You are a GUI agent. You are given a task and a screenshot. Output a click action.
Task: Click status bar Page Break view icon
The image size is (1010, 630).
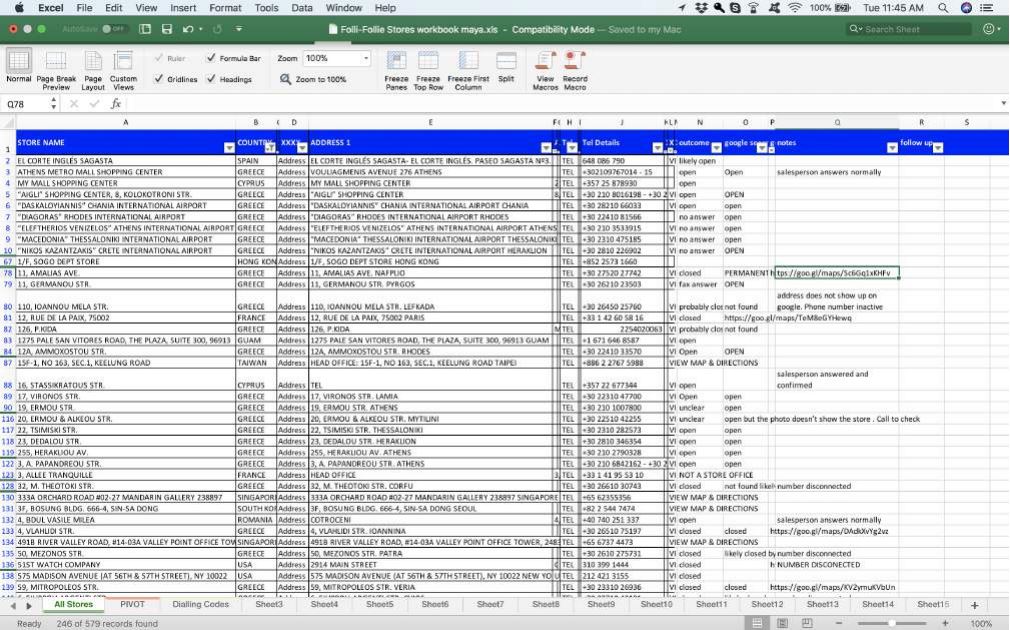806,623
